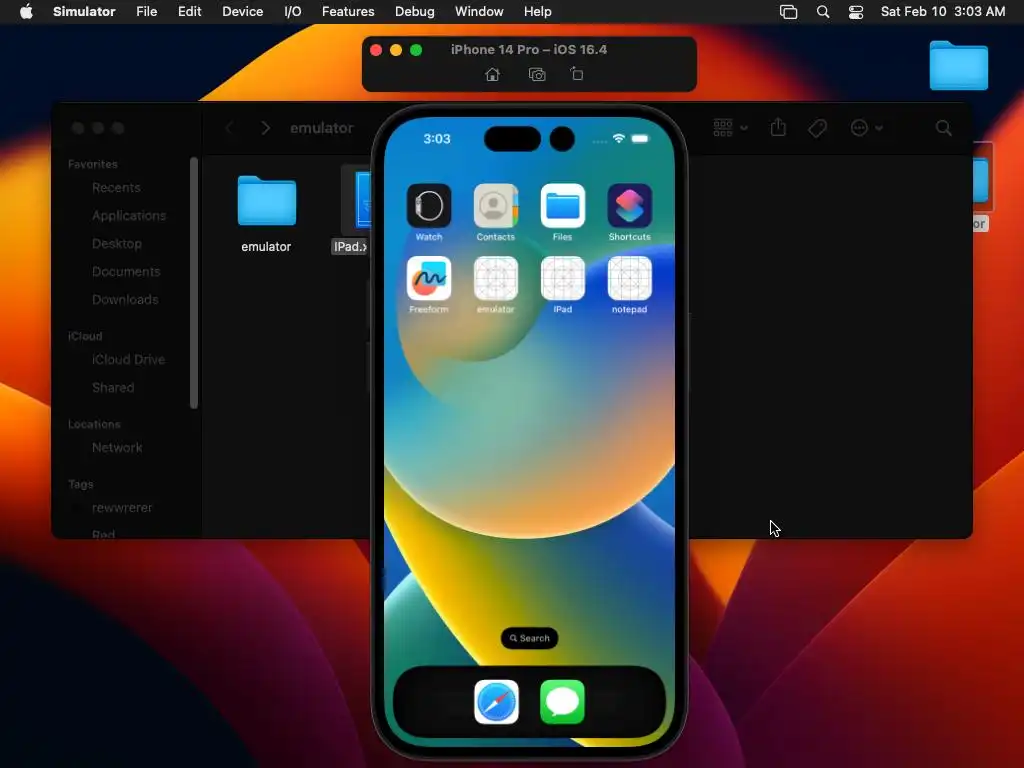Open the Edit menu
The width and height of the screenshot is (1024, 768).
coord(189,12)
